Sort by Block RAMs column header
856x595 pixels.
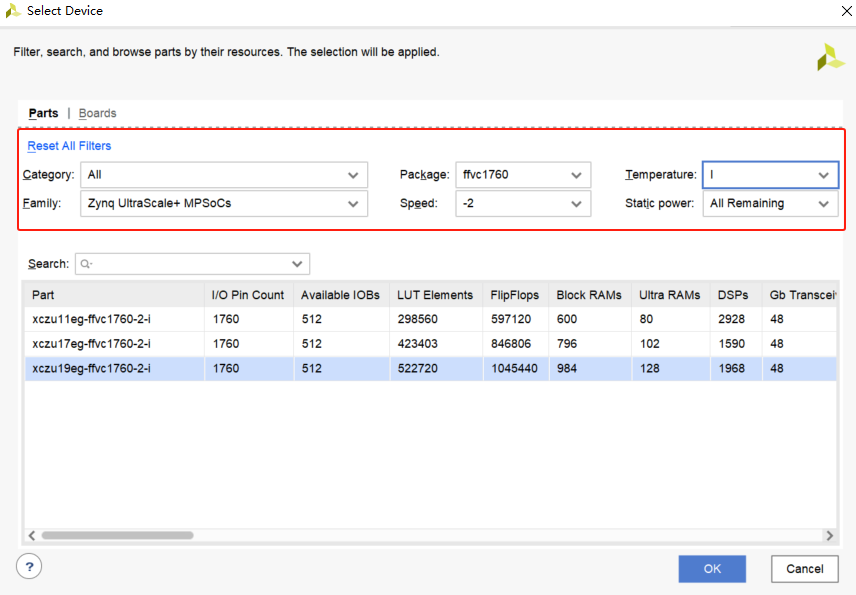(590, 295)
